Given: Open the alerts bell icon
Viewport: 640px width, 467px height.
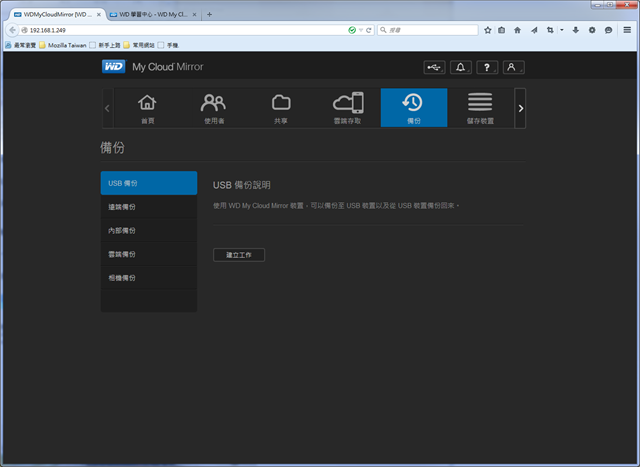Looking at the screenshot, I should click(x=461, y=67).
